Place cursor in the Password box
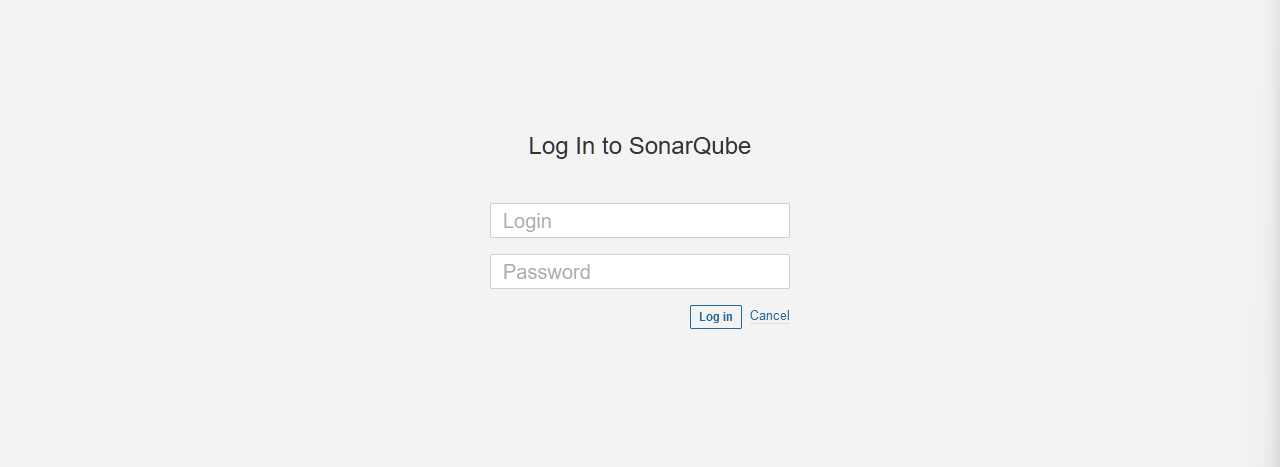 (x=640, y=272)
